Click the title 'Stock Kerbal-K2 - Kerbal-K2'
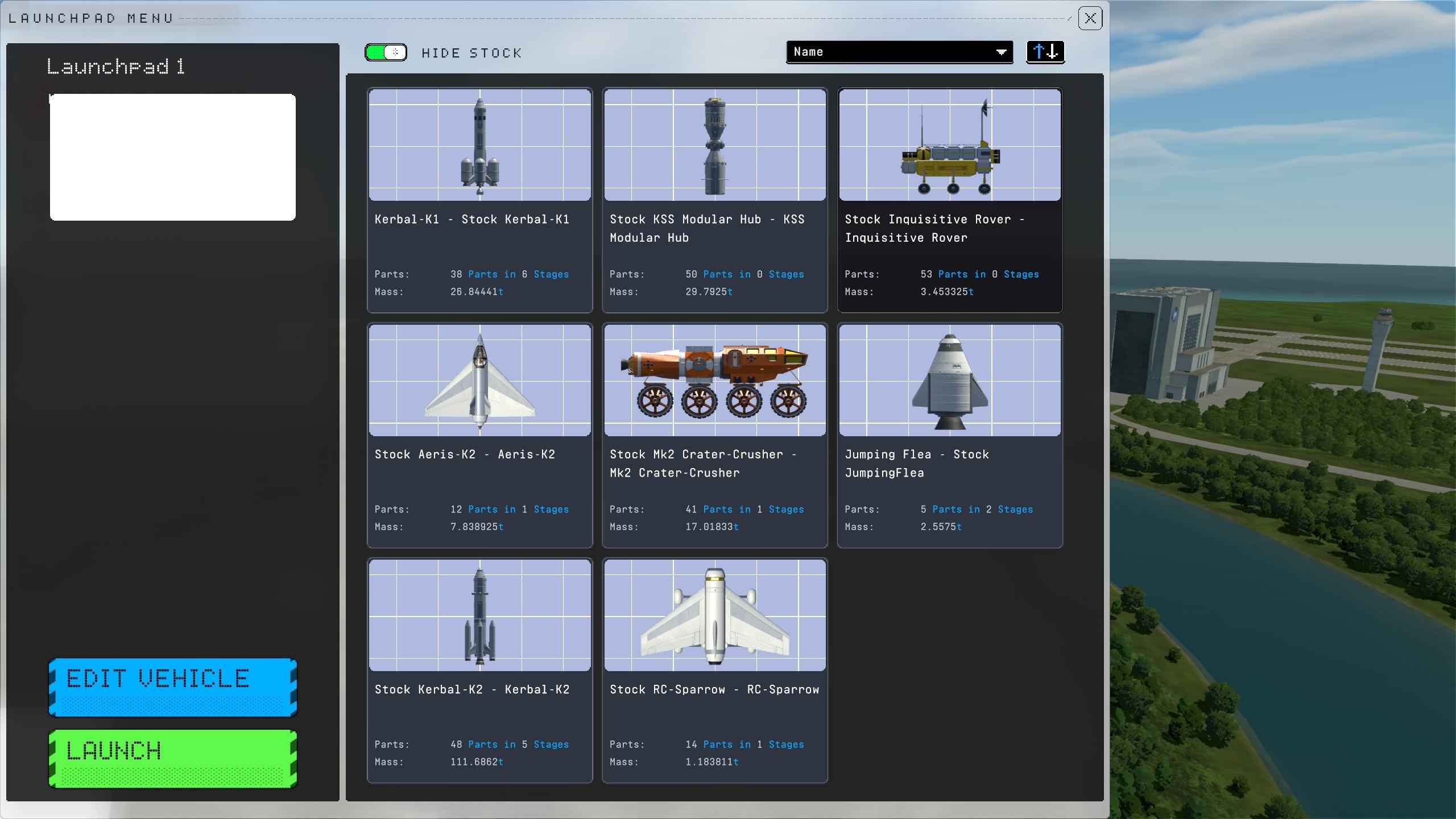This screenshot has height=819, width=1456. coord(472,689)
